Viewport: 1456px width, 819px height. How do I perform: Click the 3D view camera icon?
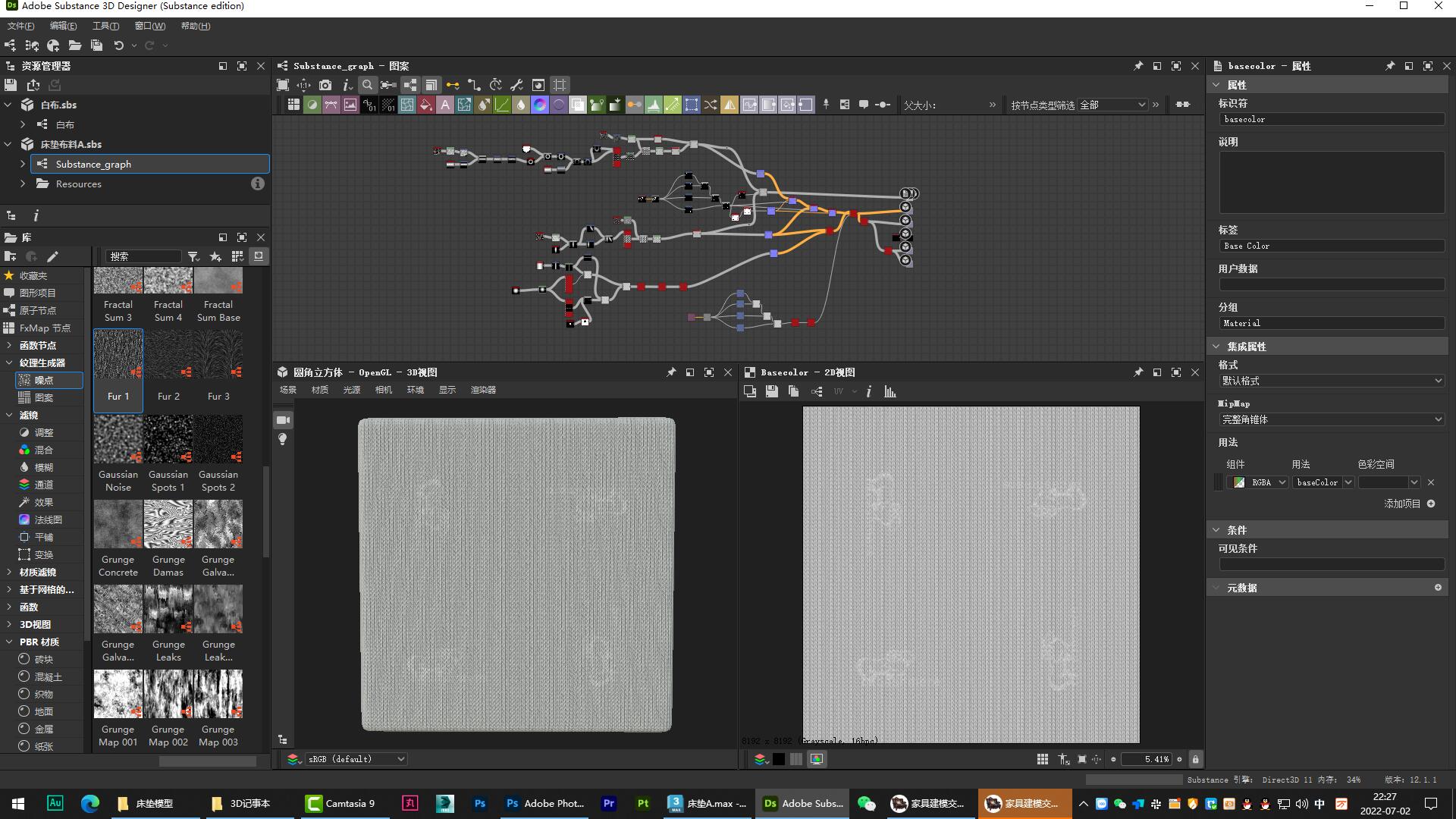pos(283,419)
